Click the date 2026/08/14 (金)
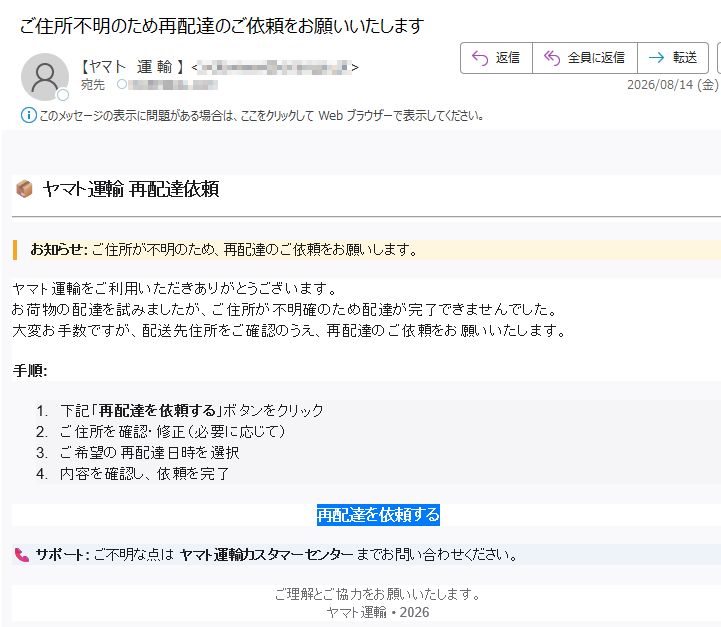The image size is (721, 627). pos(672,85)
